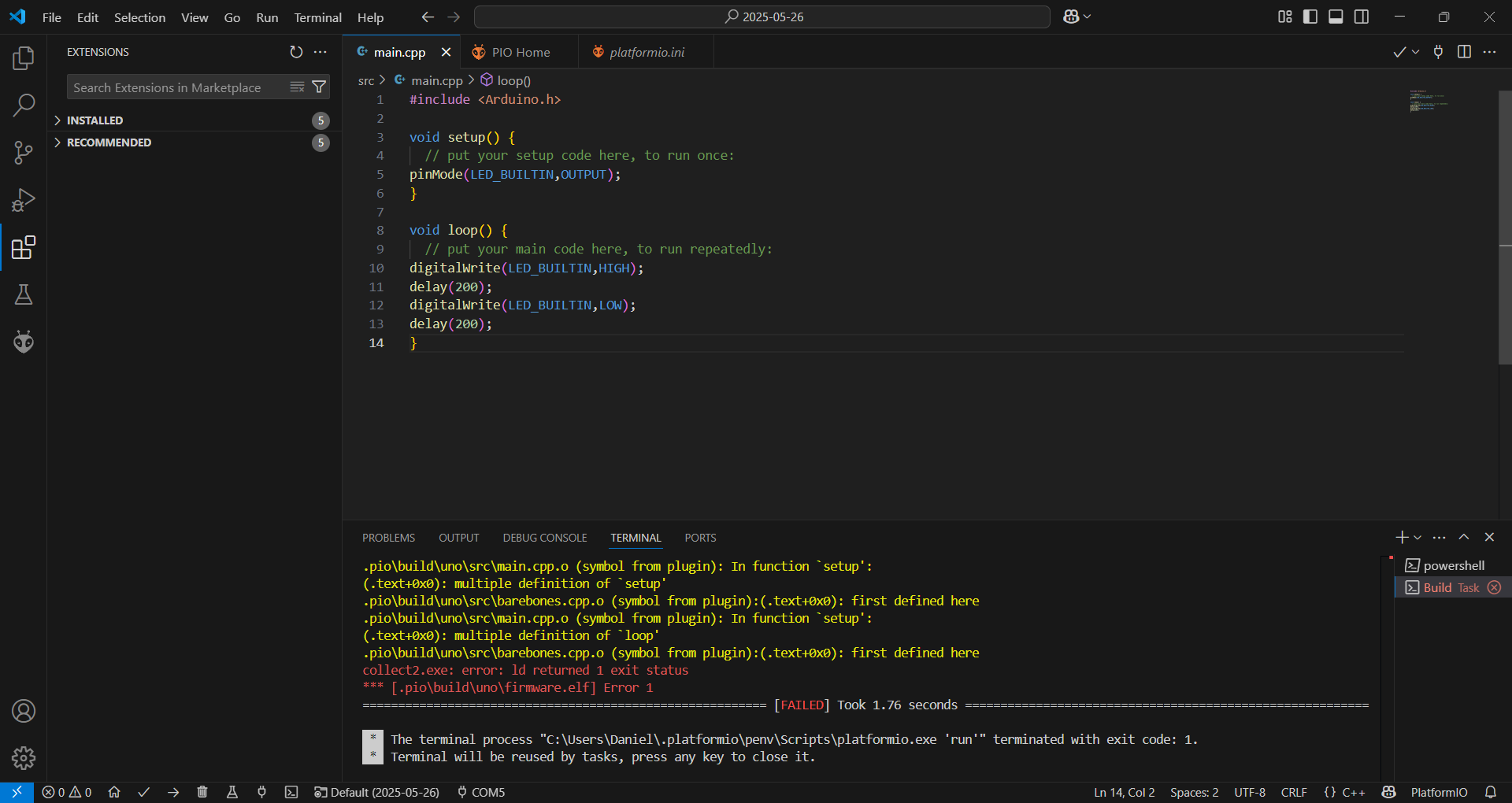Viewport: 1512px width, 803px height.
Task: Select powershell terminal in list
Action: (x=1453, y=565)
